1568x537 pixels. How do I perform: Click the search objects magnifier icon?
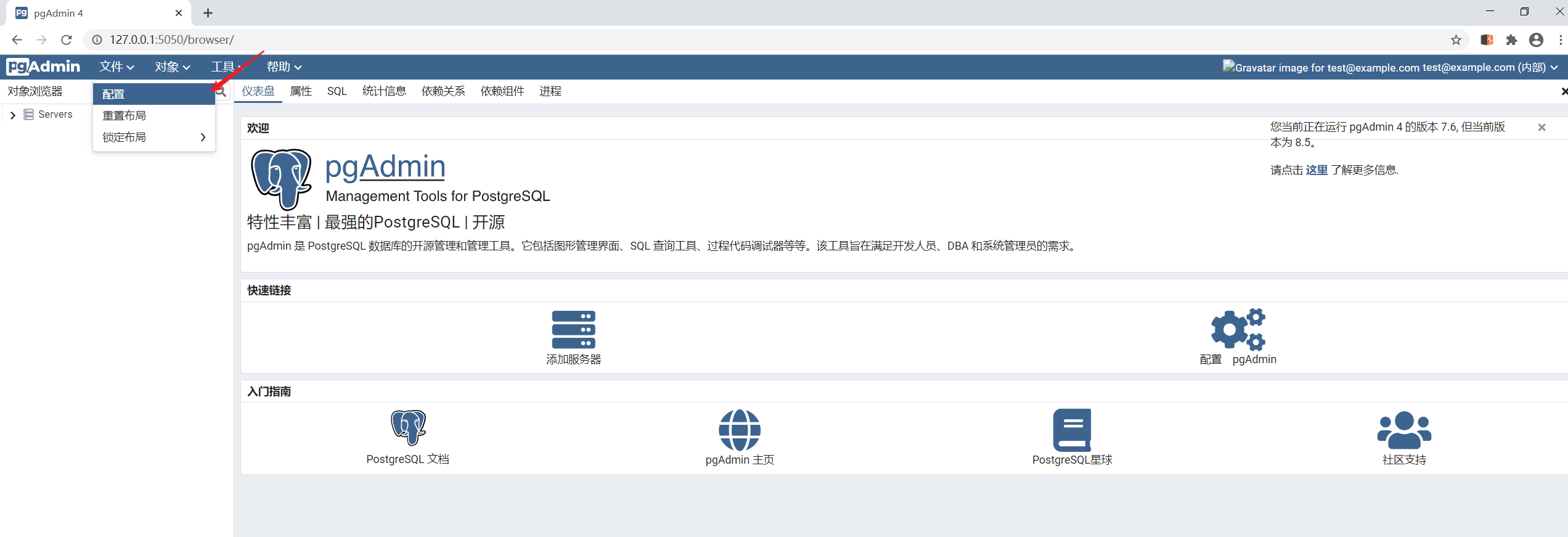click(221, 92)
